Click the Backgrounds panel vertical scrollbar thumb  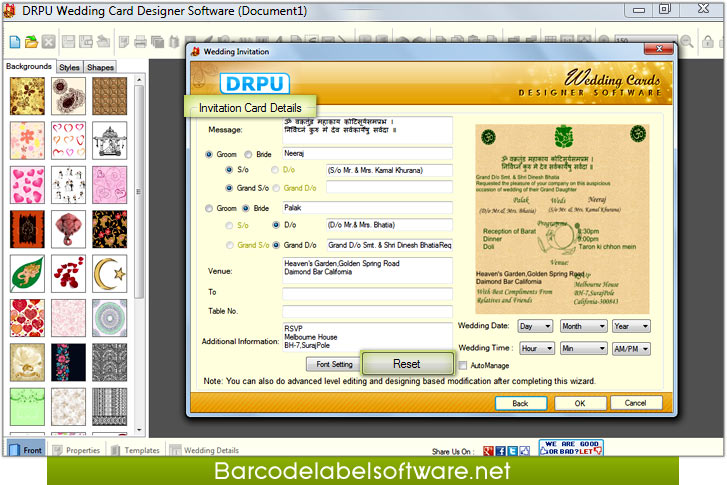139,191
